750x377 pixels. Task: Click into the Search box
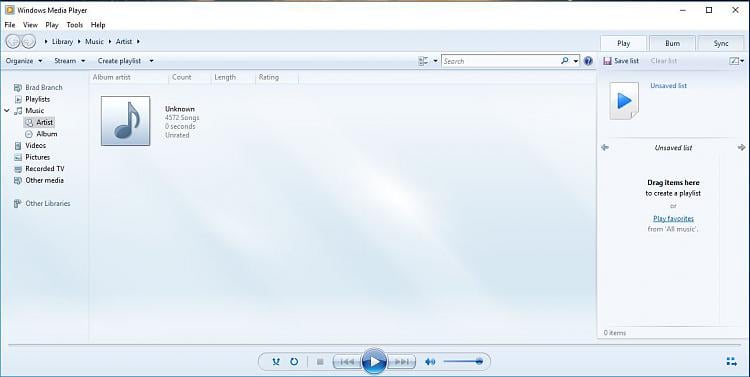[x=500, y=61]
